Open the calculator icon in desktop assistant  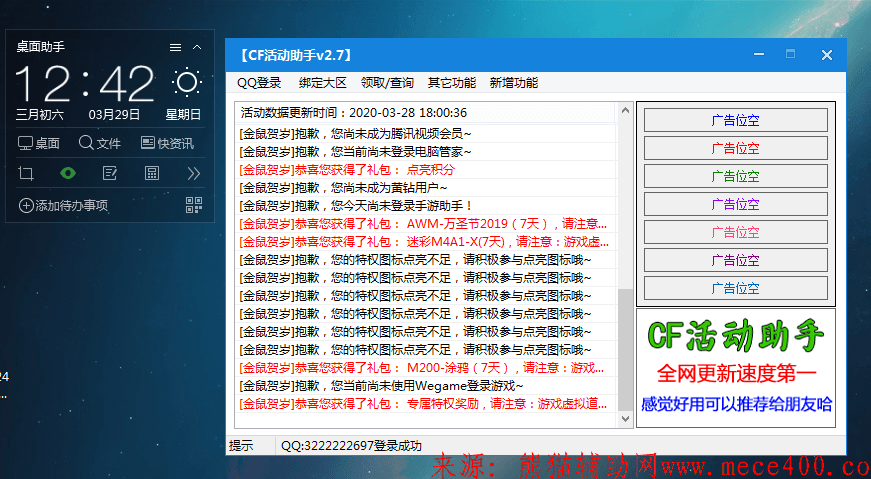[152, 173]
